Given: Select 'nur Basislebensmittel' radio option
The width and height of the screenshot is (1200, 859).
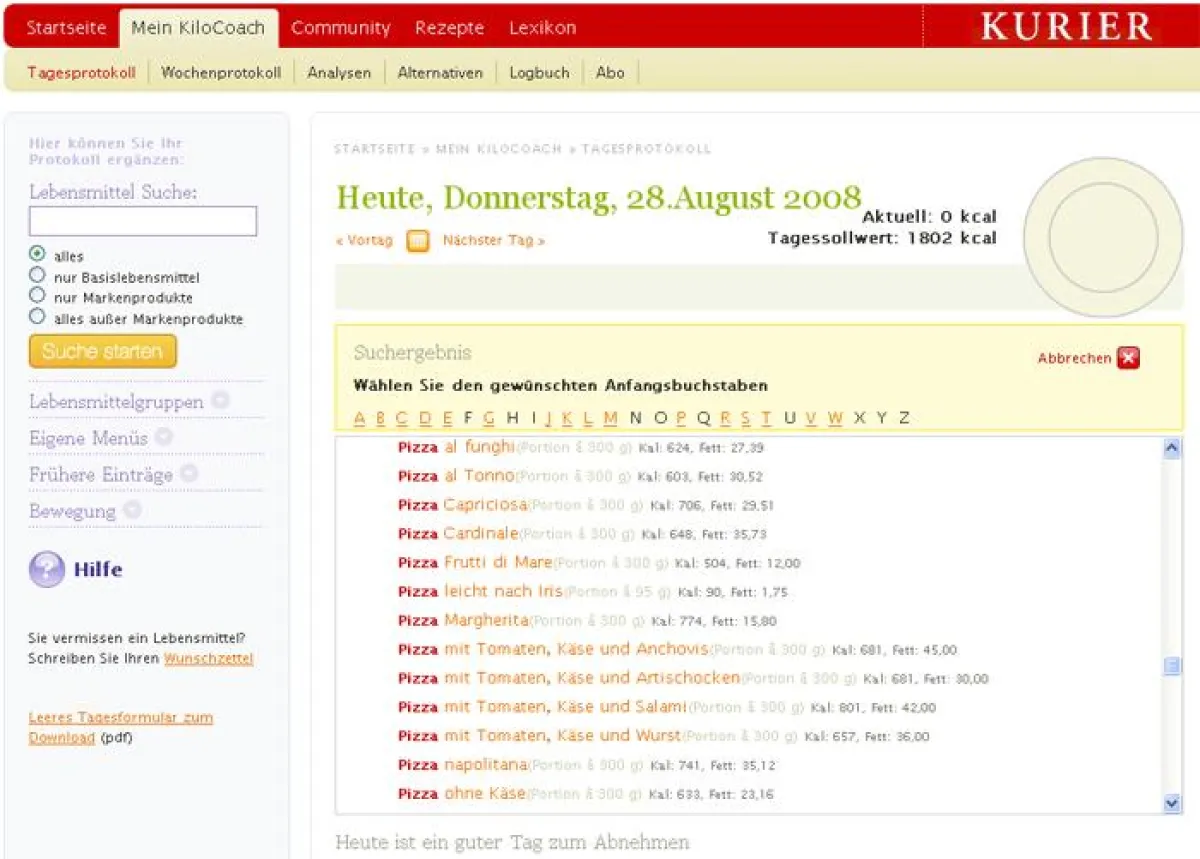Looking at the screenshot, I should [x=38, y=275].
